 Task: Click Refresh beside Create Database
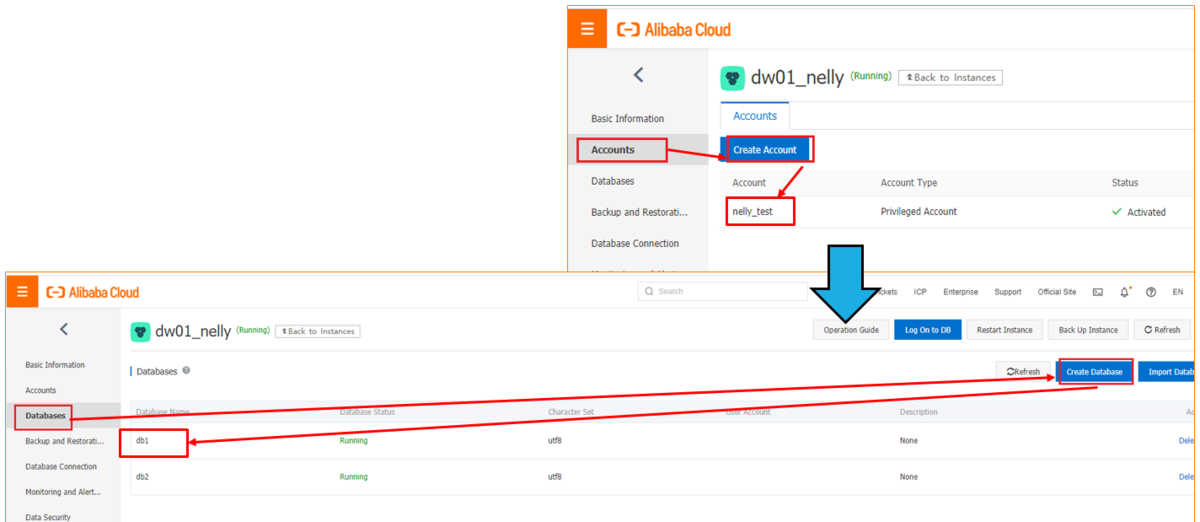[1023, 371]
